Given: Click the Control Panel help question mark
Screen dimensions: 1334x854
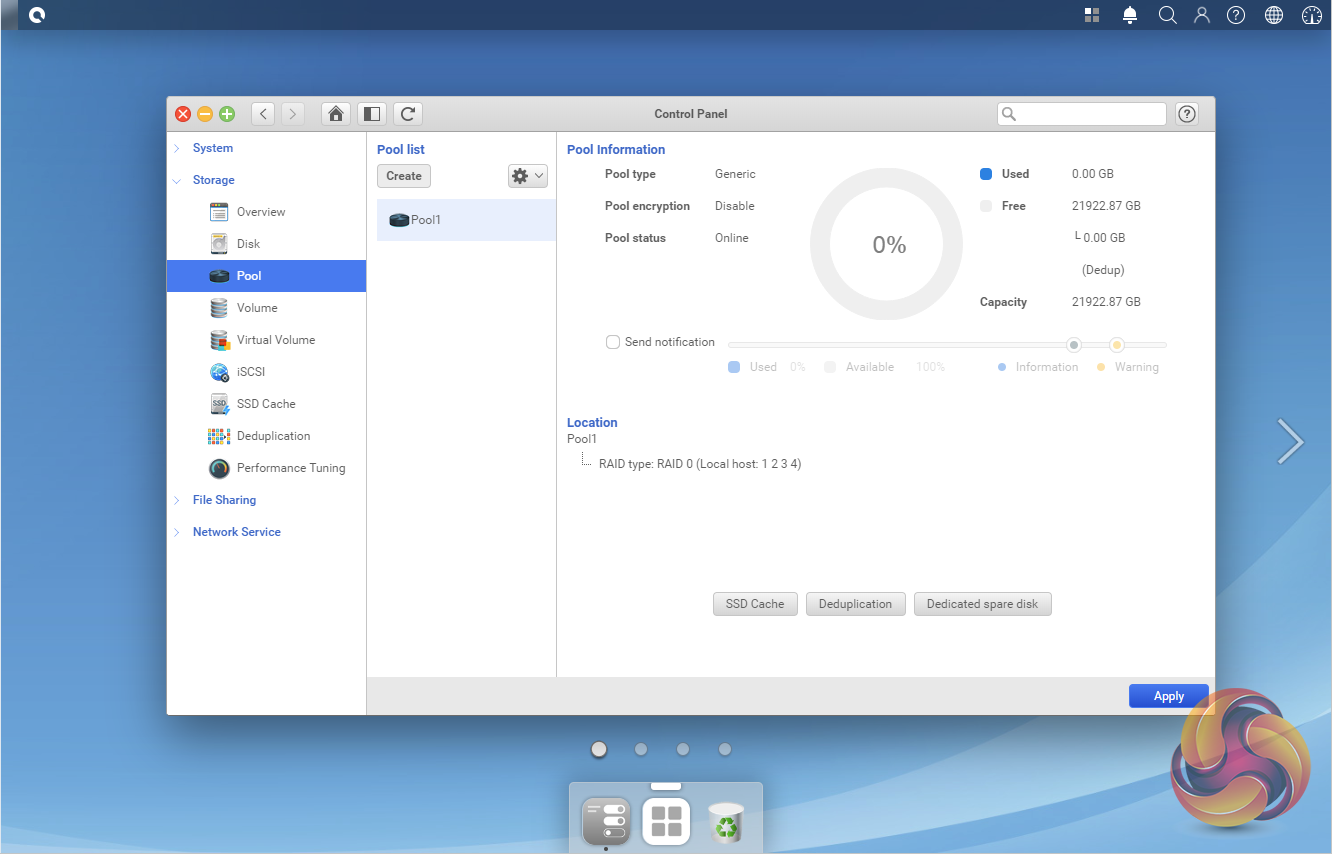Looking at the screenshot, I should tap(1186, 114).
